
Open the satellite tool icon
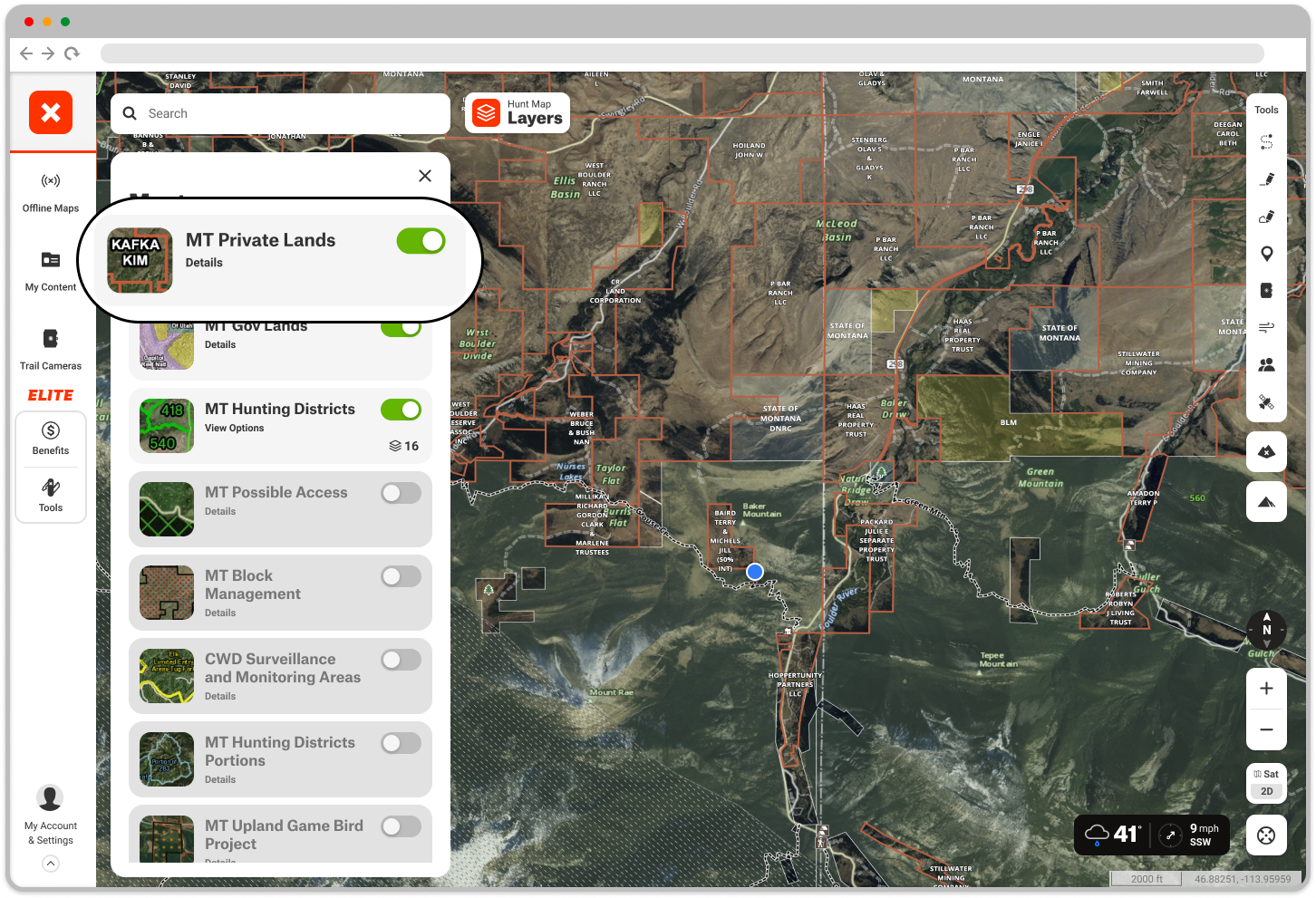tap(1266, 402)
